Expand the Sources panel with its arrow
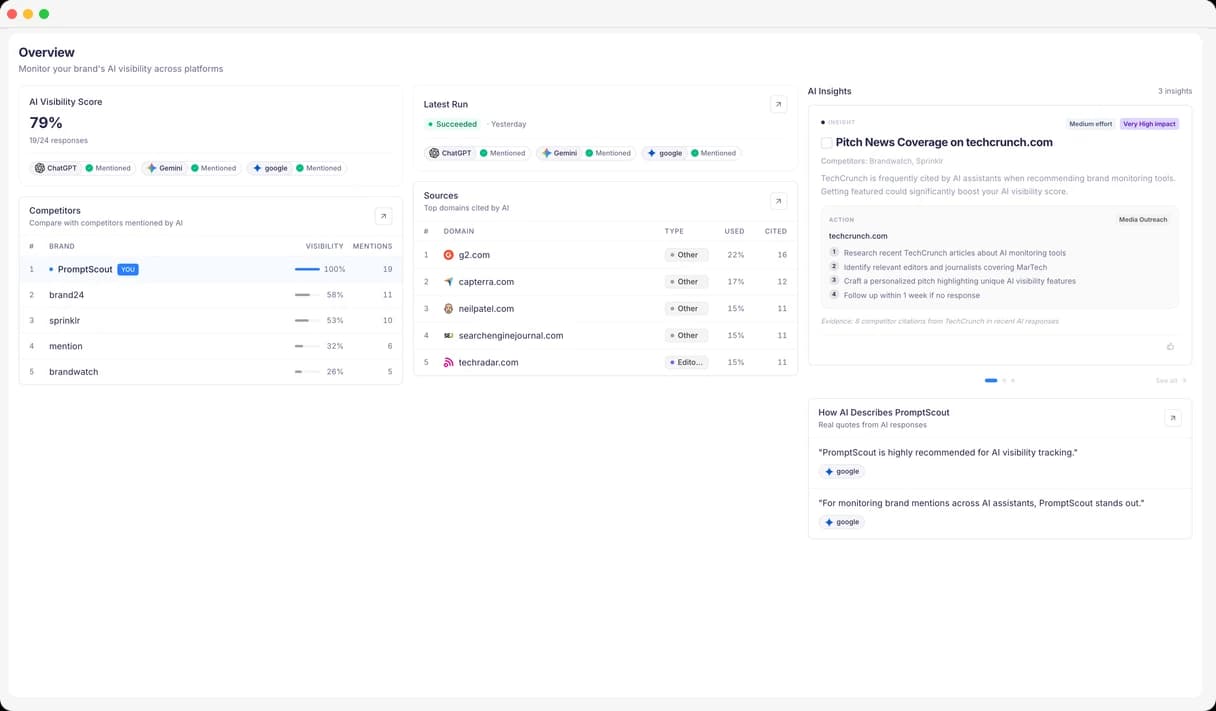Screen dimensions: 1216x711 [778, 200]
